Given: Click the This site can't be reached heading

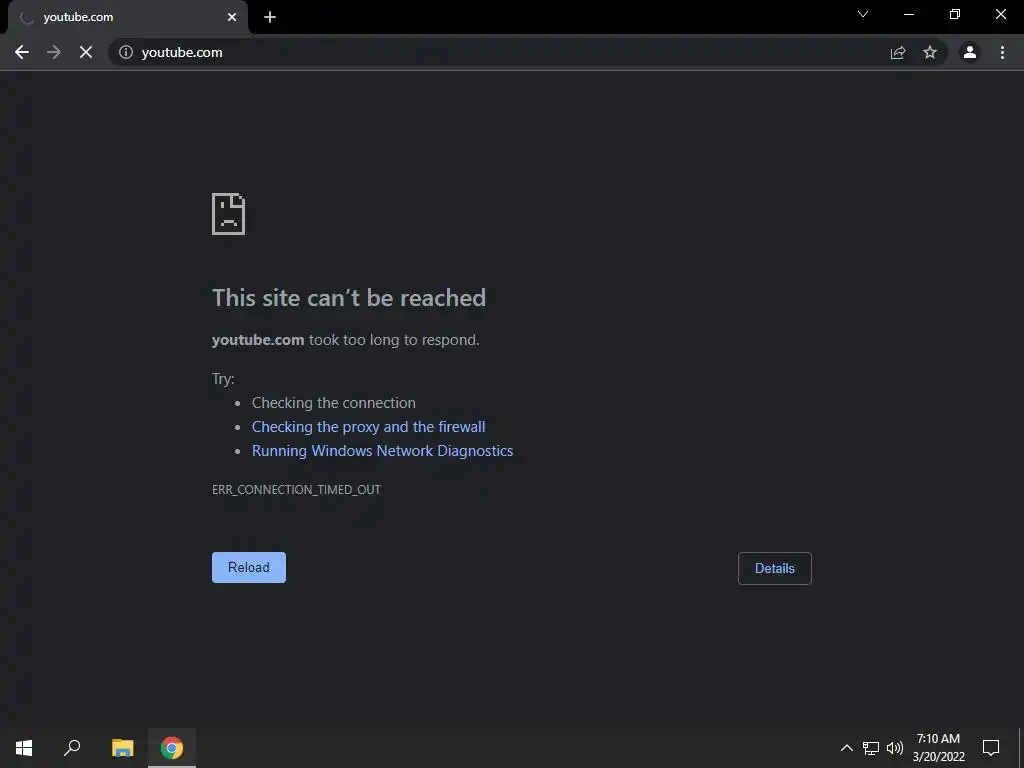Looking at the screenshot, I should pos(349,298).
